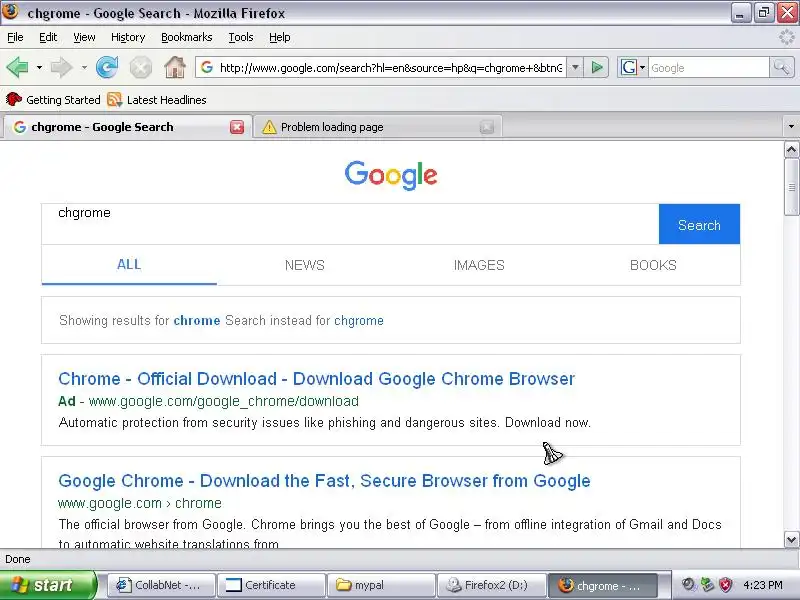Open the list all tabs dropdown

click(791, 127)
